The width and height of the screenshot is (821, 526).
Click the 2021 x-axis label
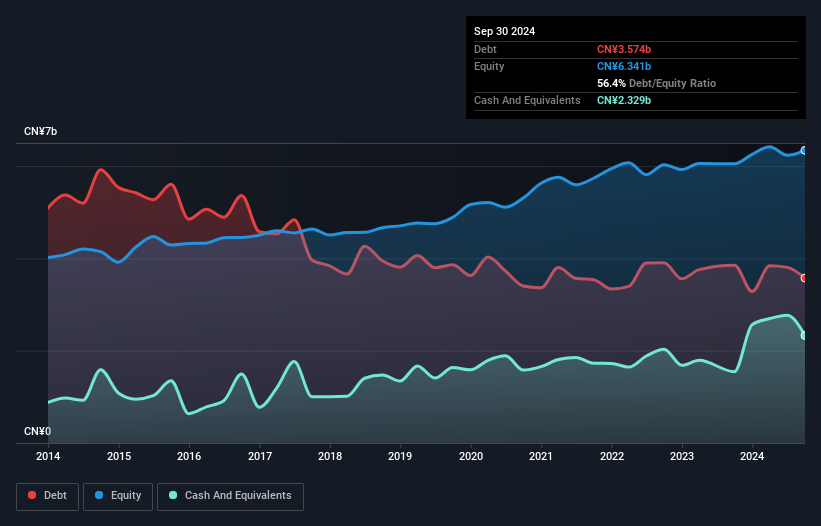tap(541, 456)
